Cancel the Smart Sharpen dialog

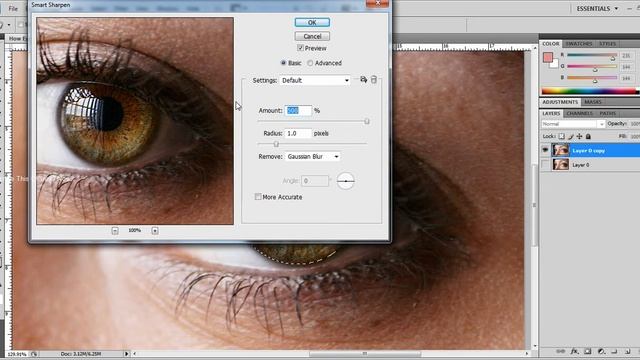click(312, 36)
